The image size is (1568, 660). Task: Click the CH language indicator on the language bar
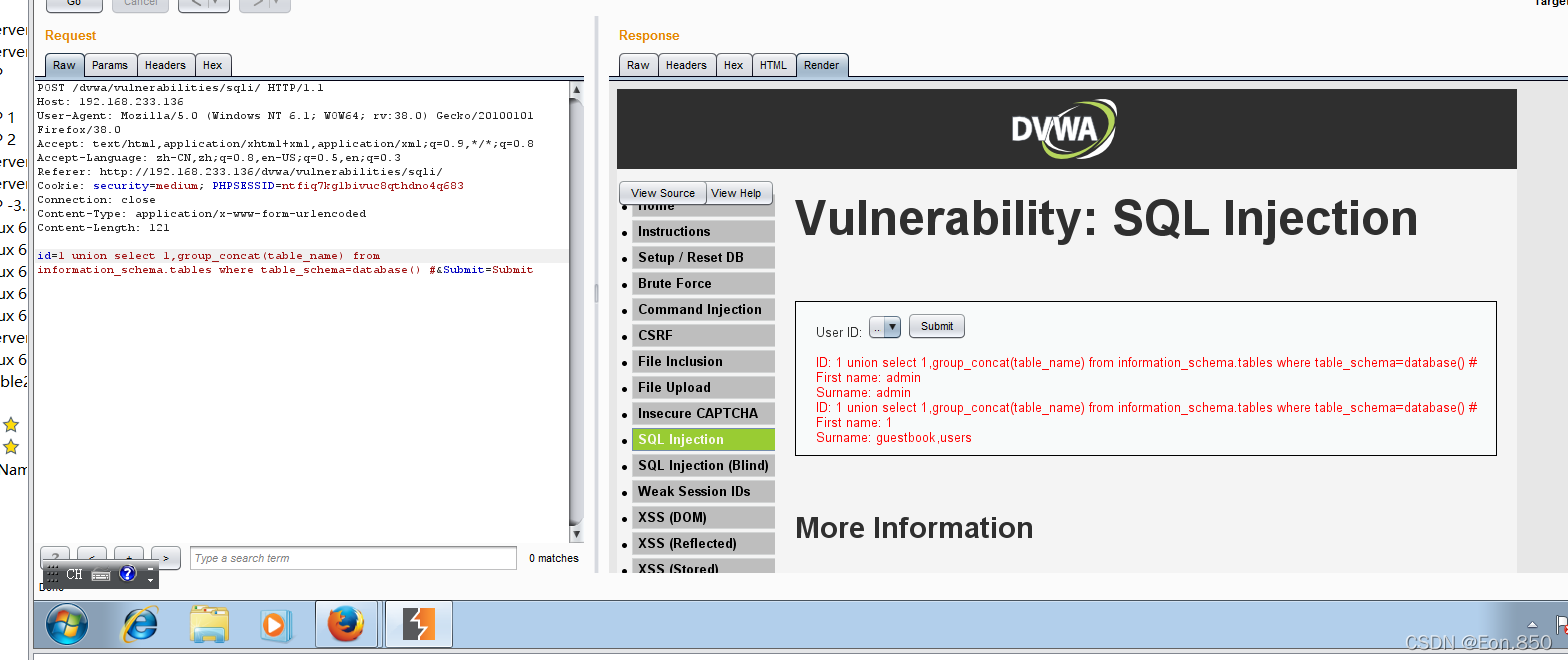[75, 574]
